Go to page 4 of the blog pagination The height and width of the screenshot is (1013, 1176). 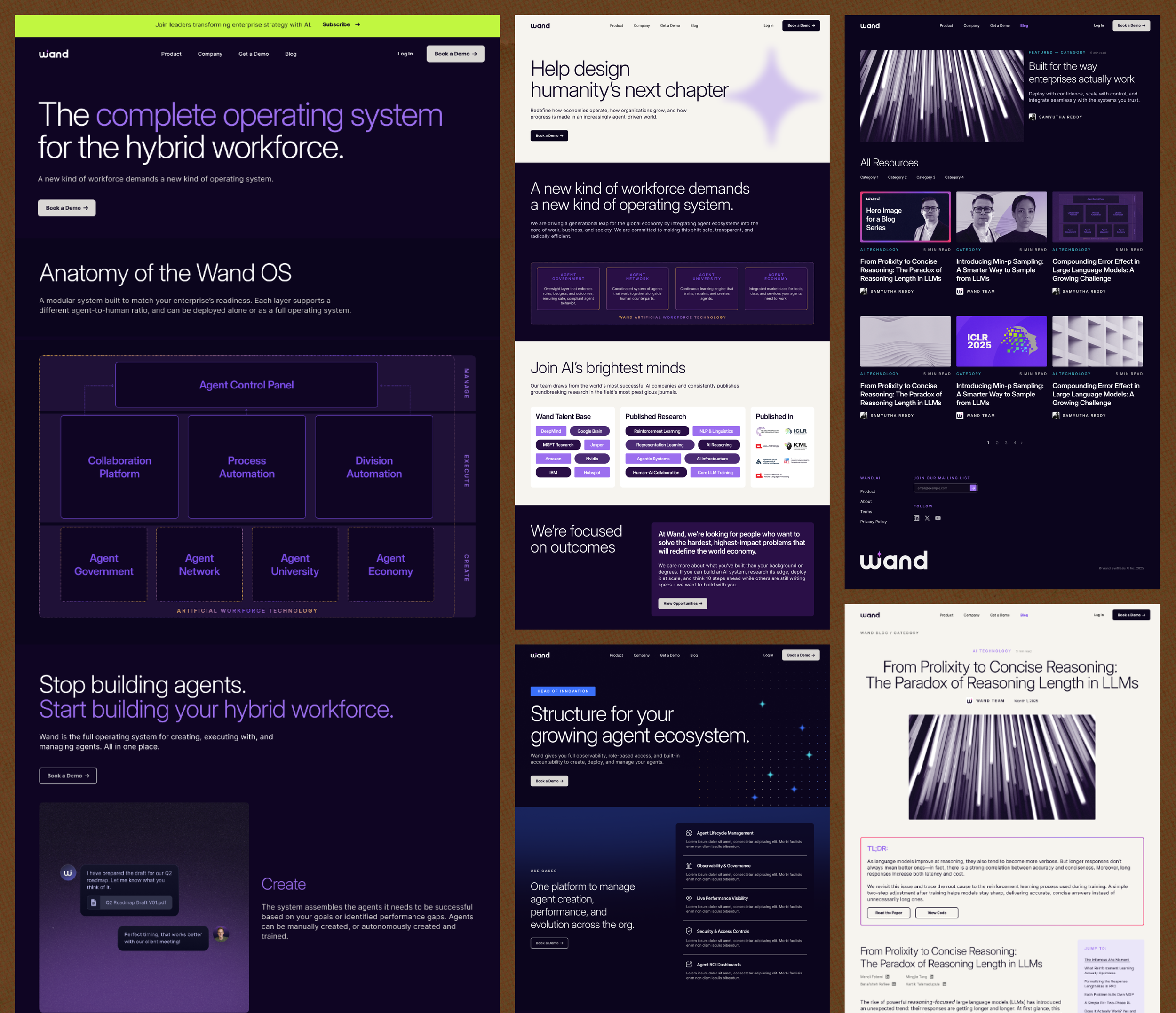click(x=1015, y=443)
